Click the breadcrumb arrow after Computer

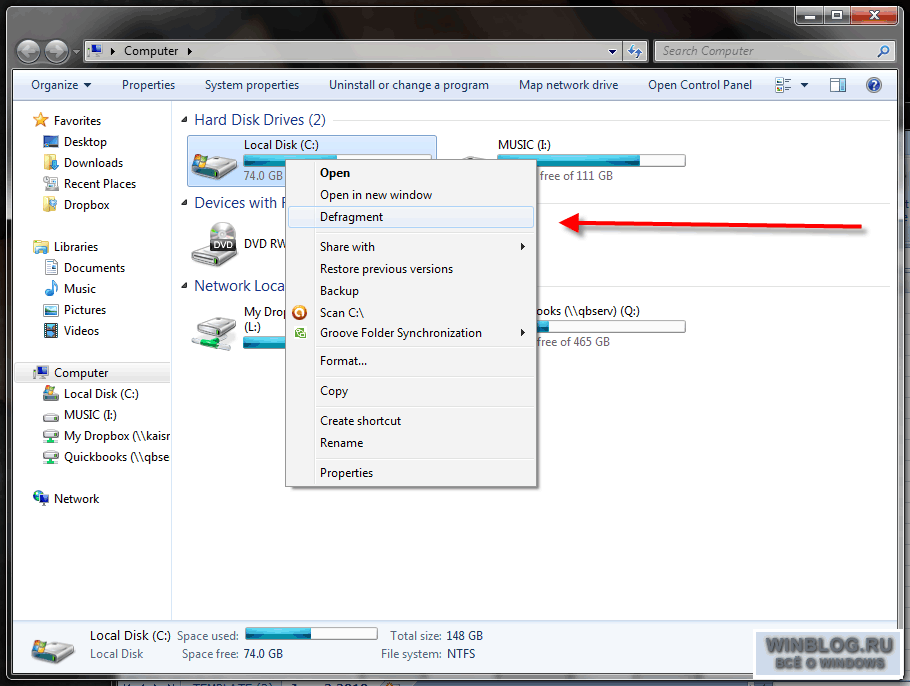(x=190, y=51)
